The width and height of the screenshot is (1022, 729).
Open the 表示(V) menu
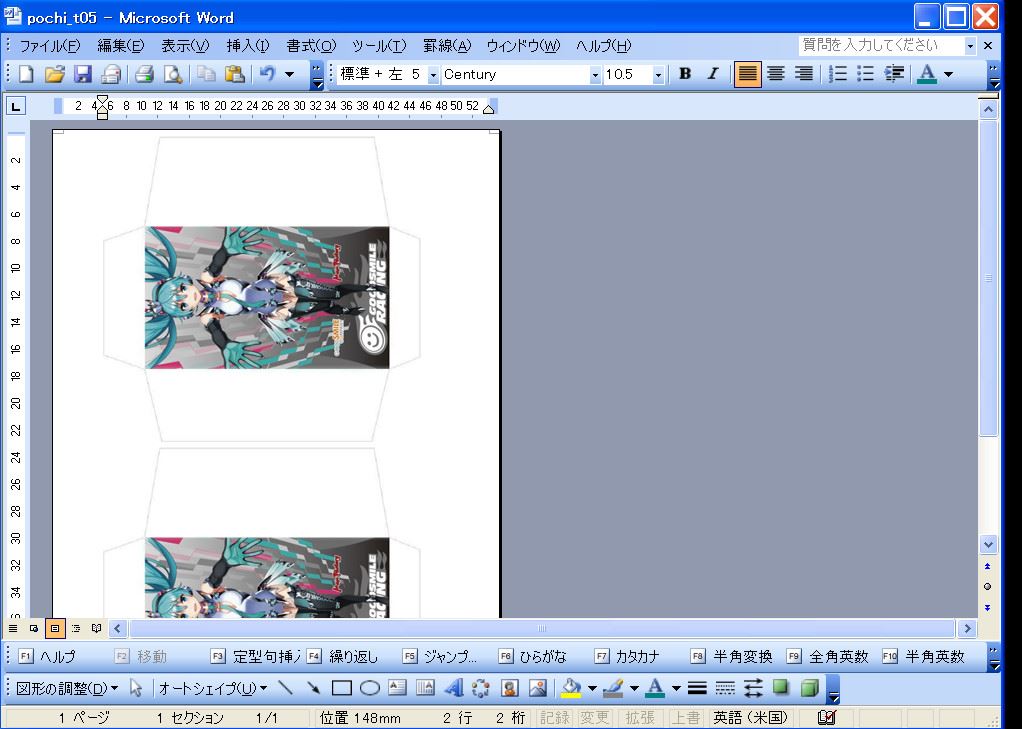pyautogui.click(x=185, y=46)
